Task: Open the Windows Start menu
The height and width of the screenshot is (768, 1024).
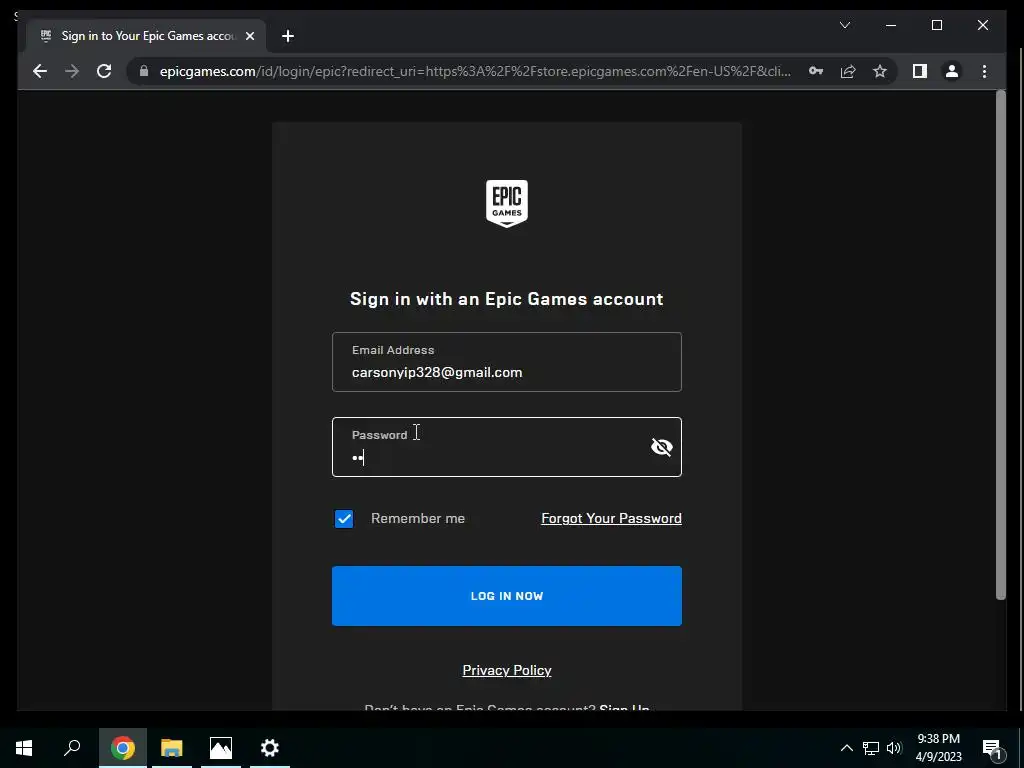Action: pos(24,748)
